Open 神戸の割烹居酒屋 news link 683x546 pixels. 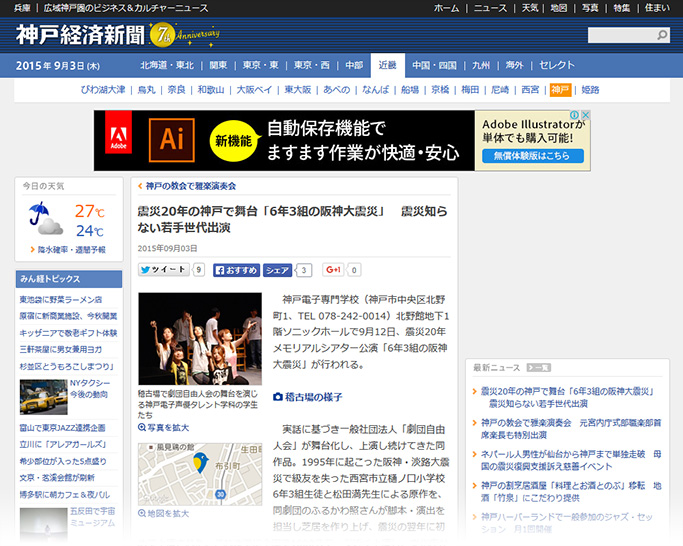(x=571, y=492)
